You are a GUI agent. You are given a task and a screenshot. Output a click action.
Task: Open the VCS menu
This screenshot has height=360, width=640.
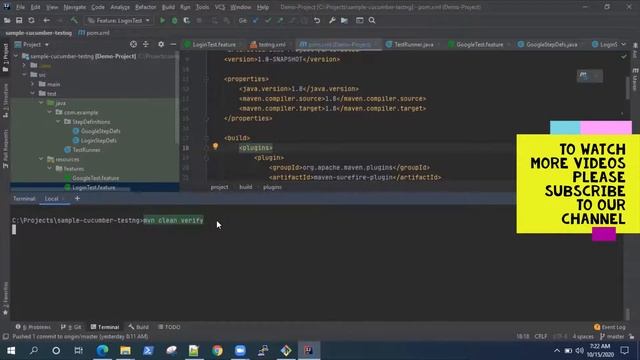(x=220, y=7)
